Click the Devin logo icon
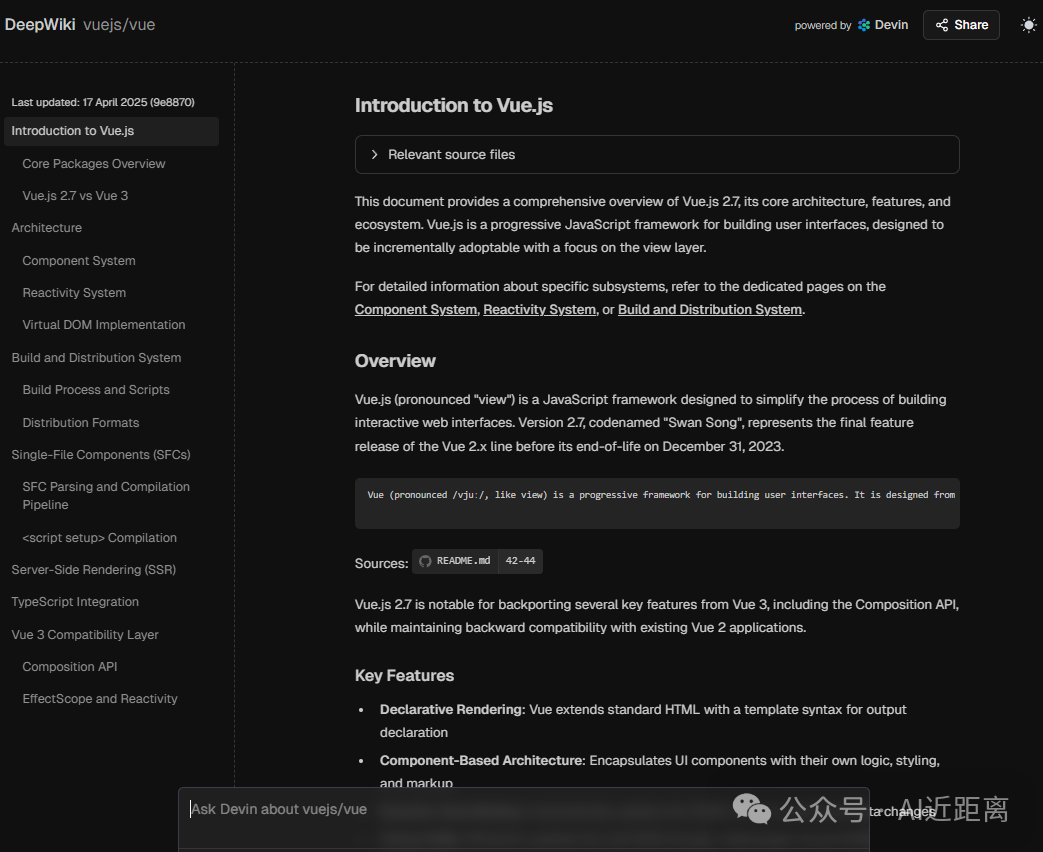 [x=864, y=25]
